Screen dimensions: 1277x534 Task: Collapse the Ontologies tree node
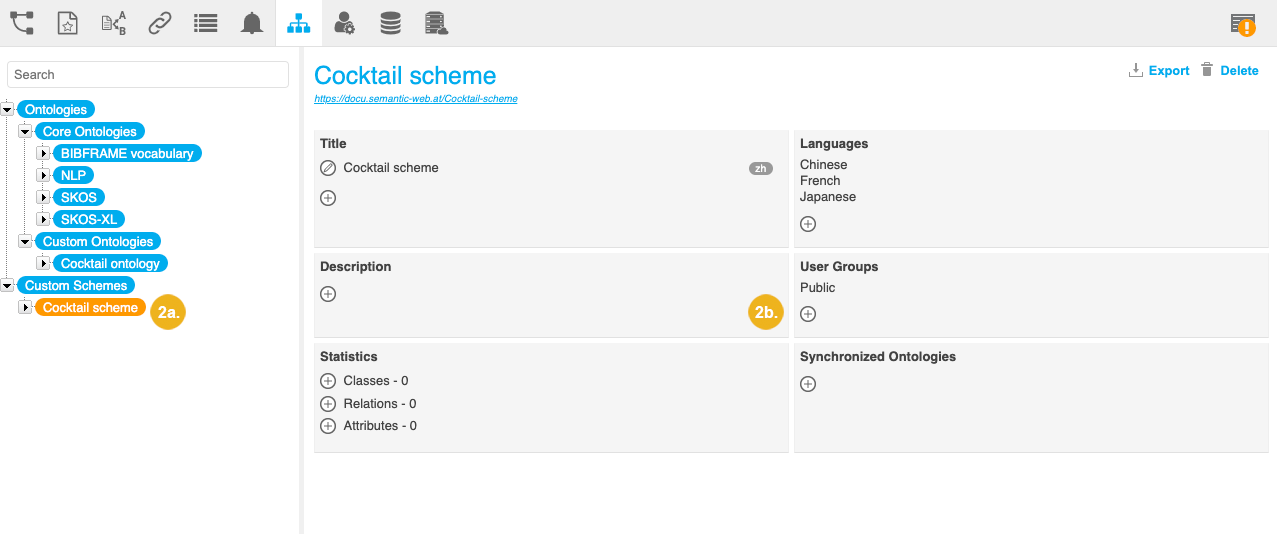point(7,109)
